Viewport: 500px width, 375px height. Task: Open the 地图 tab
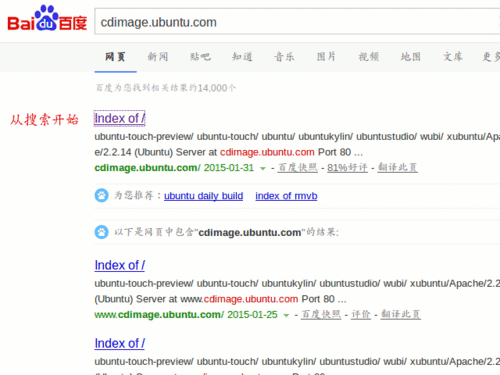coord(411,57)
